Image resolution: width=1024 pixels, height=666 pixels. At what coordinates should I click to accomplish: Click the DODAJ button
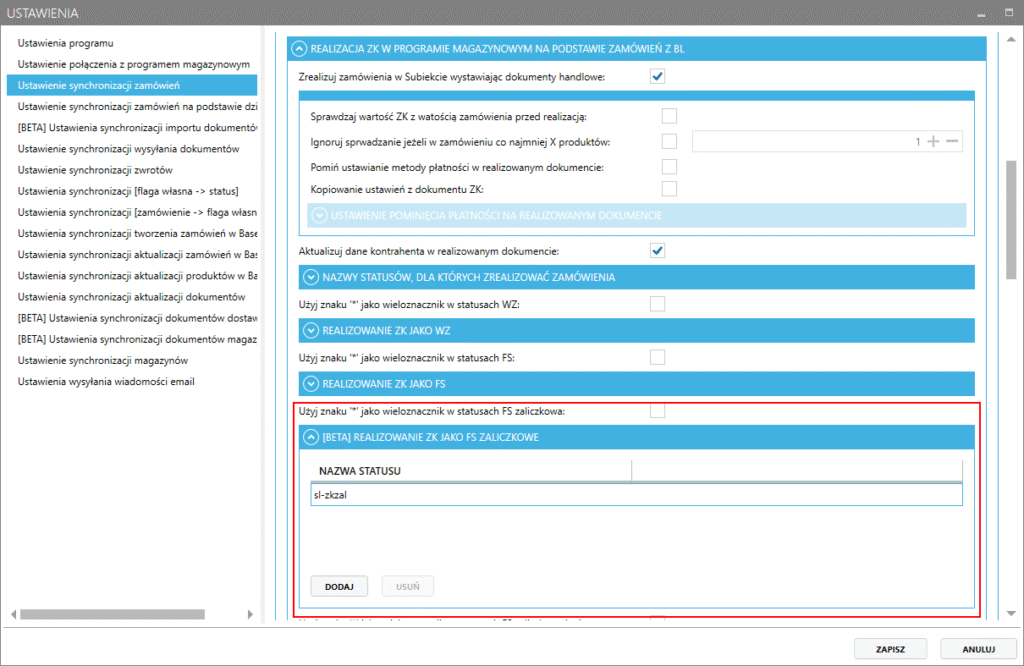point(340,587)
